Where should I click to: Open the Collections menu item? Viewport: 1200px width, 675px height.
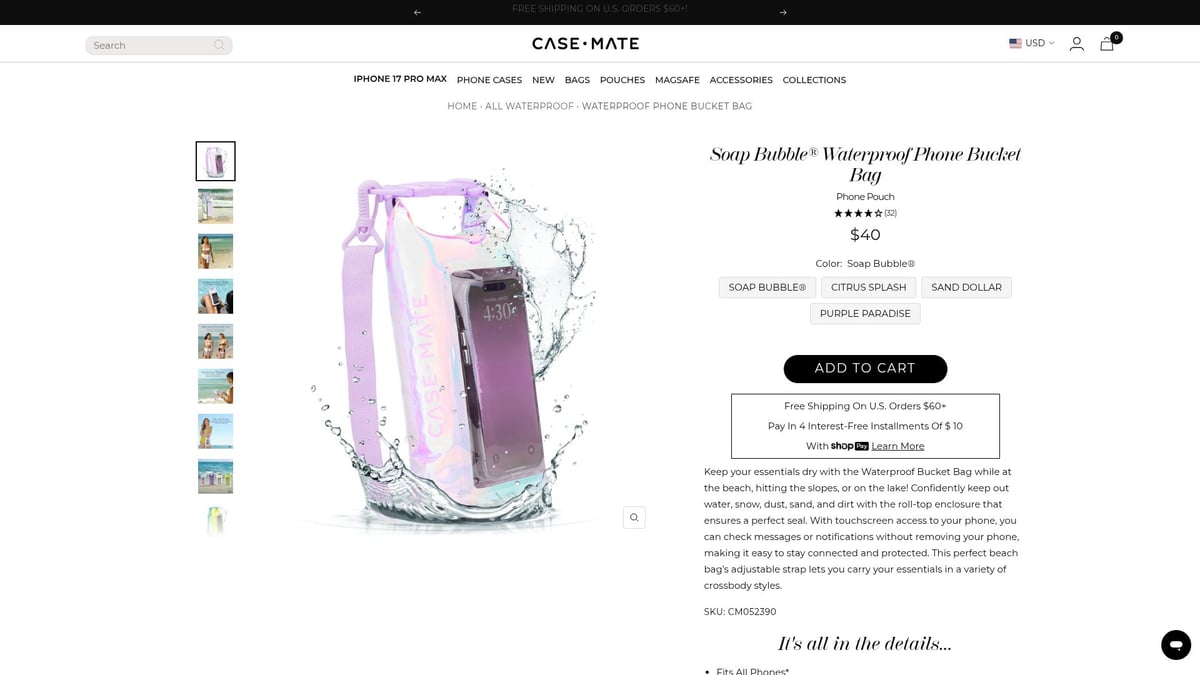(814, 80)
